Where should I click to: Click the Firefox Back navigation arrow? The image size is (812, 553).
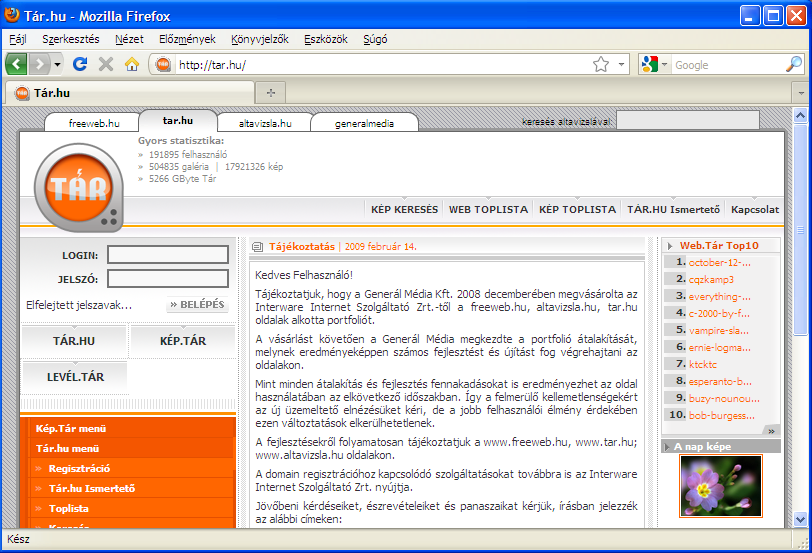[17, 64]
